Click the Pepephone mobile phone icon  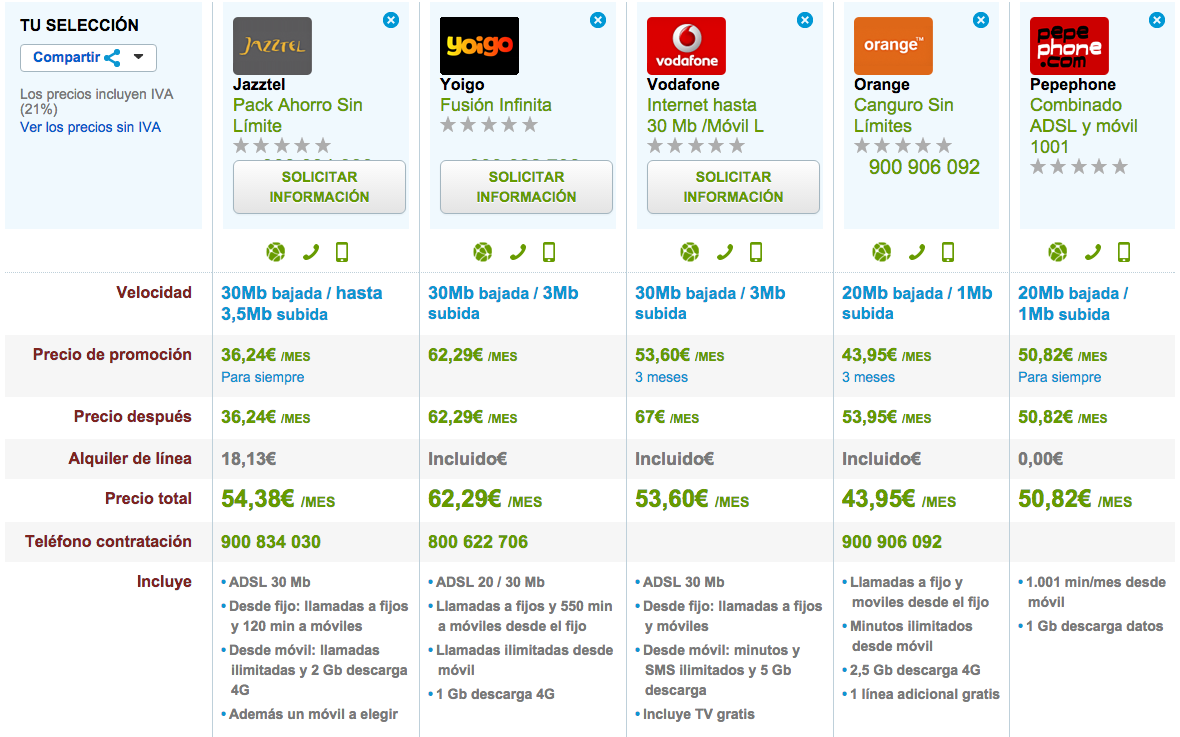pyautogui.click(x=1124, y=252)
